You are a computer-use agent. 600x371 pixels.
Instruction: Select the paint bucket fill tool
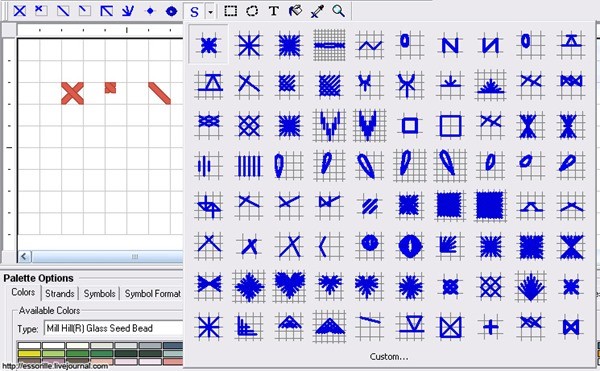295,11
